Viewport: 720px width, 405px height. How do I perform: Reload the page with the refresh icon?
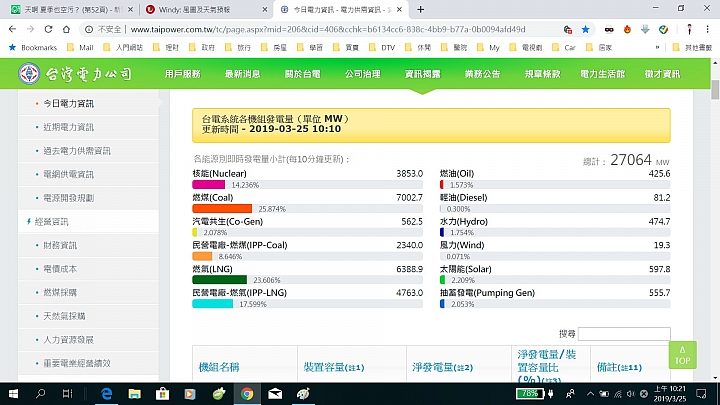coord(48,29)
